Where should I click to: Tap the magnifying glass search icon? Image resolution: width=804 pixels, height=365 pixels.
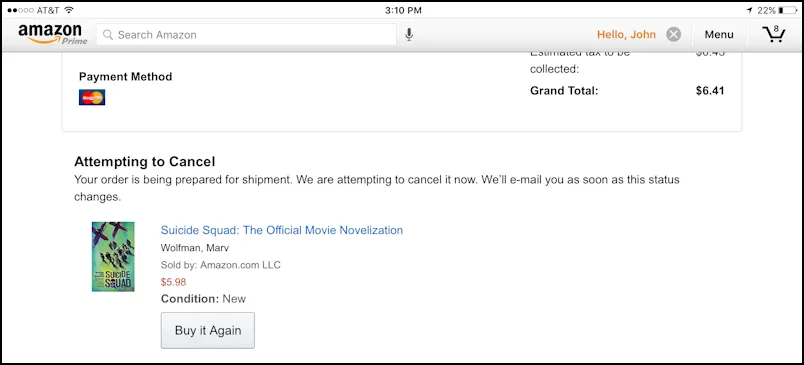(x=108, y=35)
